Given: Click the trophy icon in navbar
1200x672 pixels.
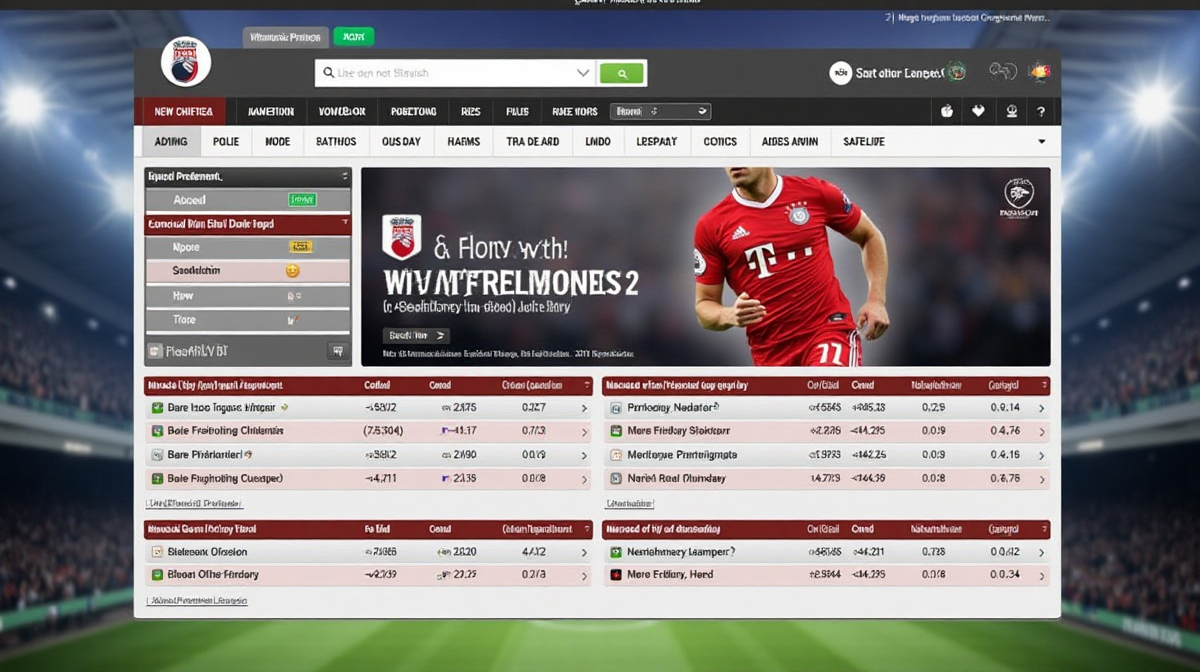Looking at the screenshot, I should (1011, 112).
